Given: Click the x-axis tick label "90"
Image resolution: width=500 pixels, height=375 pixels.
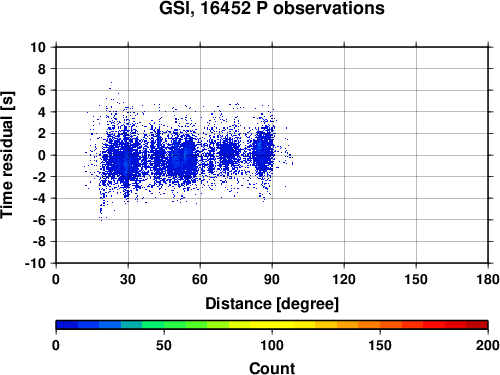Looking at the screenshot, I should coord(272,279).
